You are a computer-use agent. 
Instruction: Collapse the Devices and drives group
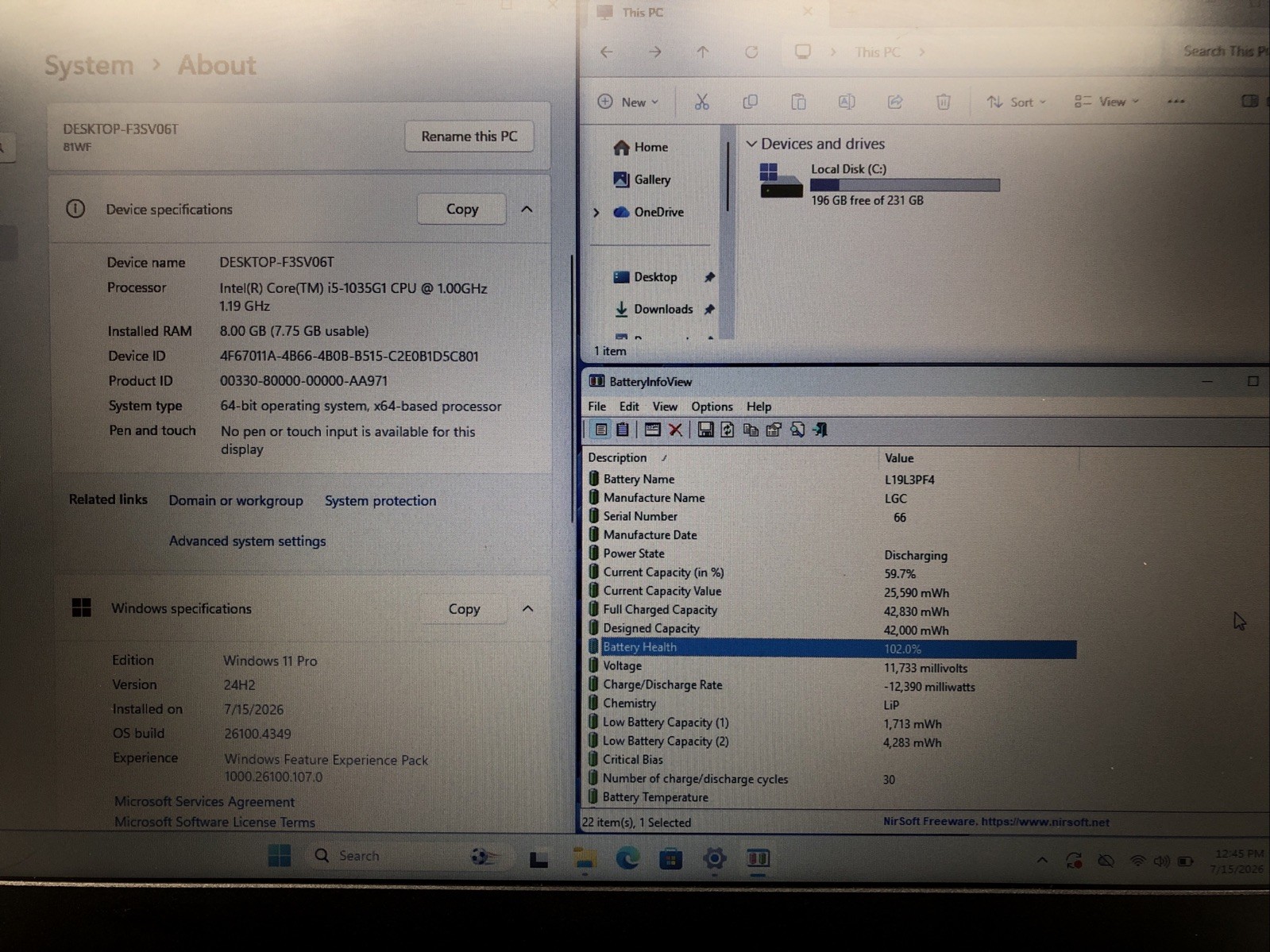751,144
